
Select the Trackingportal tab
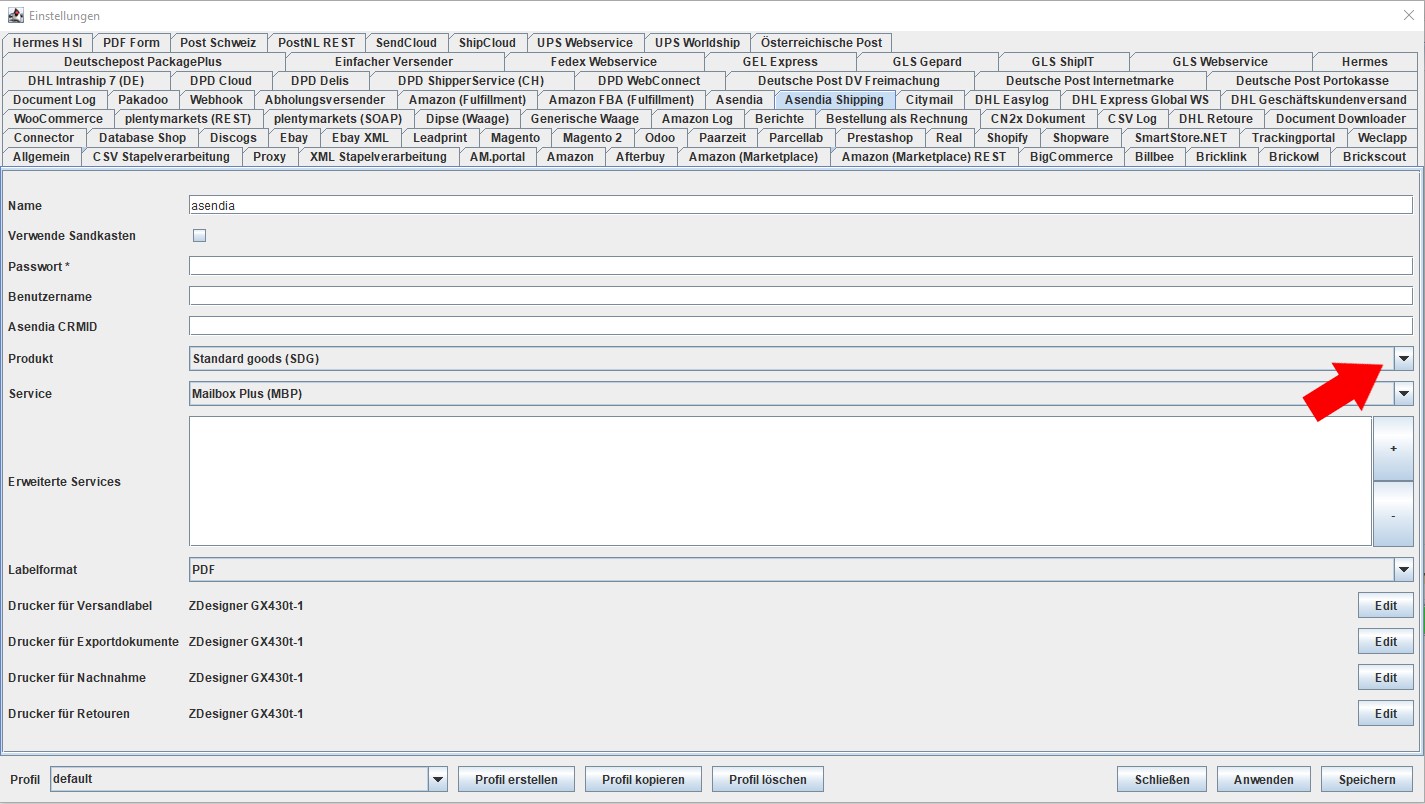tap(1293, 138)
